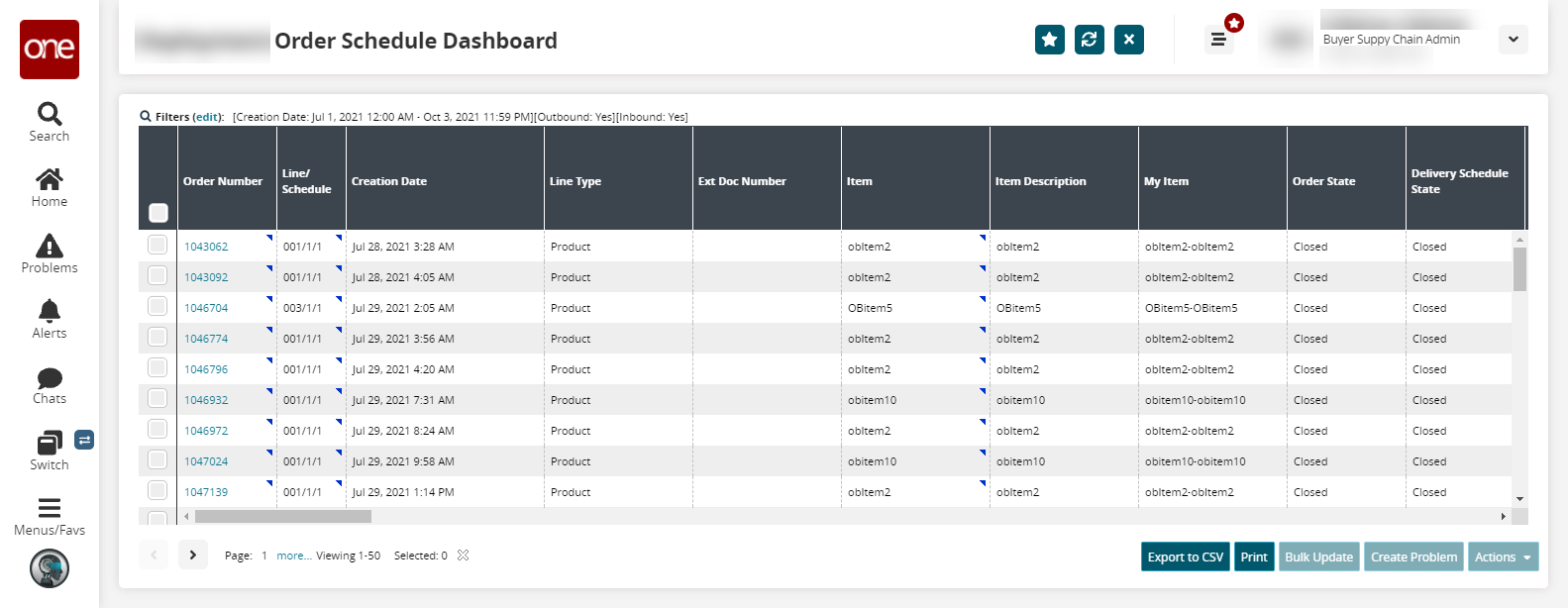This screenshot has height=608, width=1568.
Task: Select checkbox for order 1046704
Action: 157,306
